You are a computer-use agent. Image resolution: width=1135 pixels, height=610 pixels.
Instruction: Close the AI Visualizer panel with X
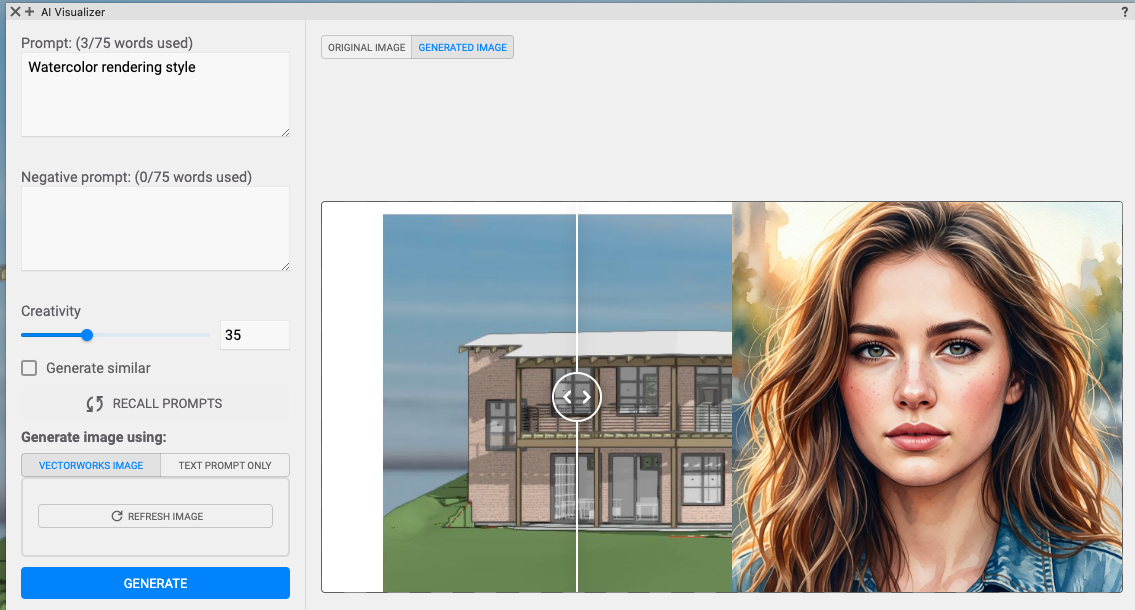pyautogui.click(x=15, y=12)
